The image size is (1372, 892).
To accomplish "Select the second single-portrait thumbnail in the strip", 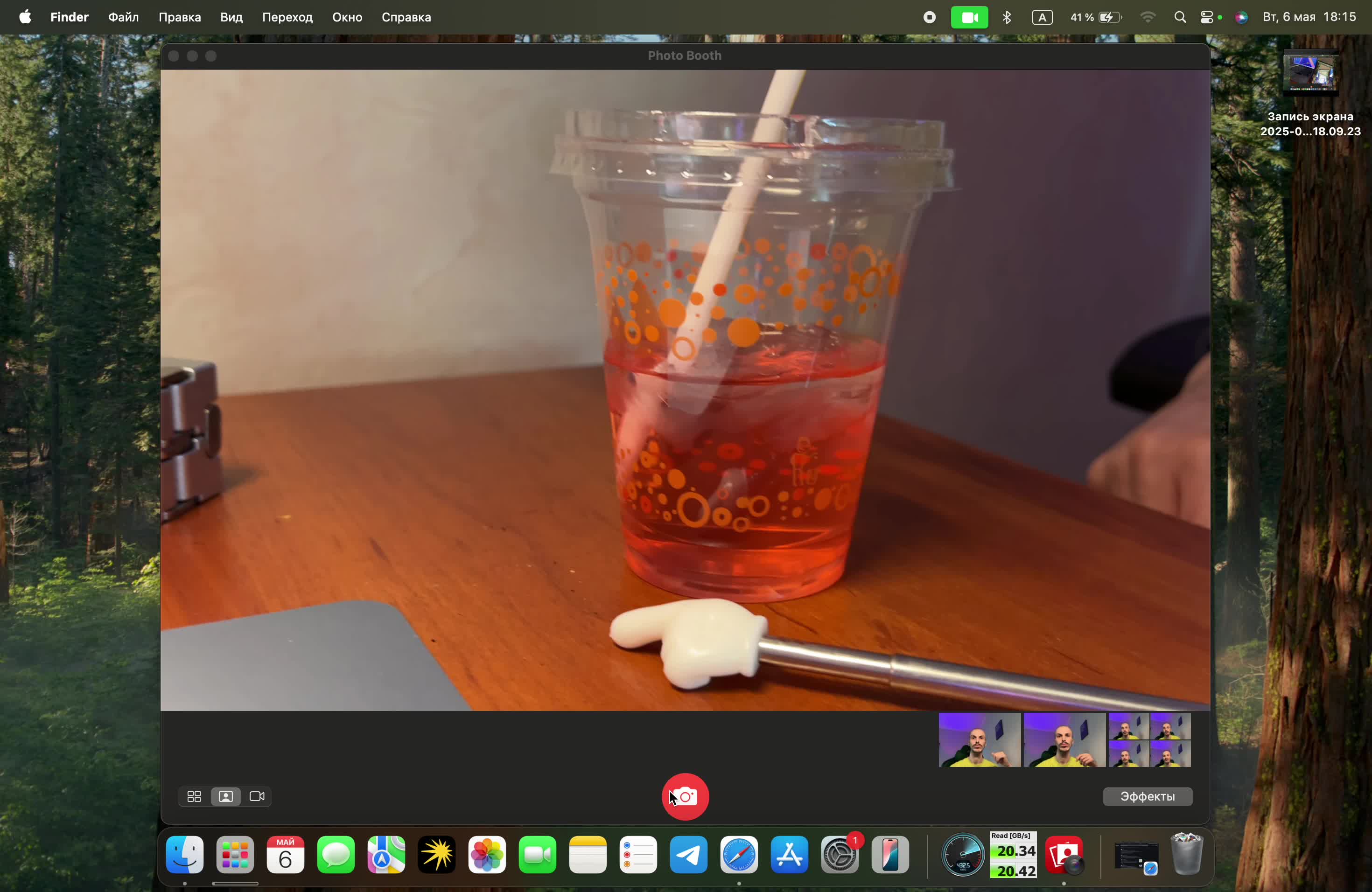I will [x=1064, y=740].
